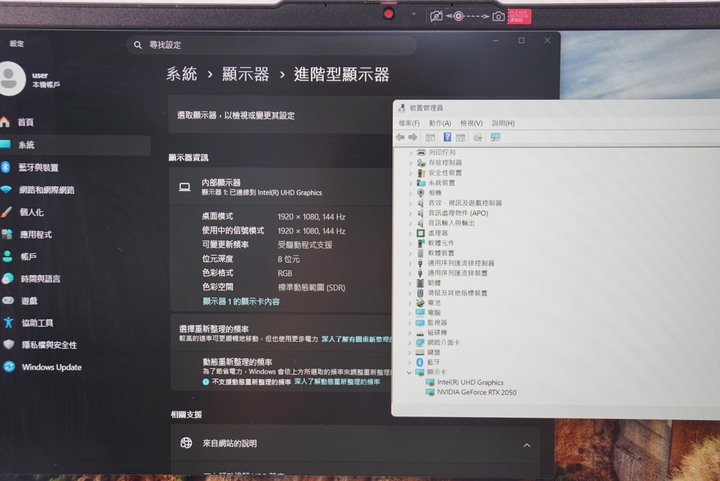The image size is (720, 481).
Task: Open Windows Update settings page
Action: (x=51, y=367)
